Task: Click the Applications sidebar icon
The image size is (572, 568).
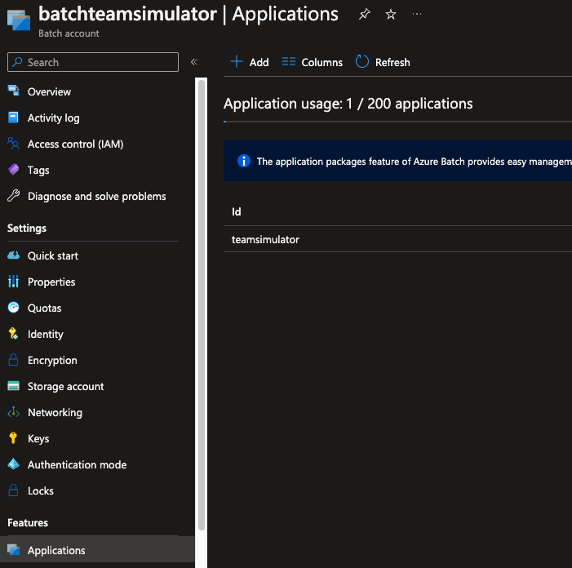Action: (x=13, y=549)
